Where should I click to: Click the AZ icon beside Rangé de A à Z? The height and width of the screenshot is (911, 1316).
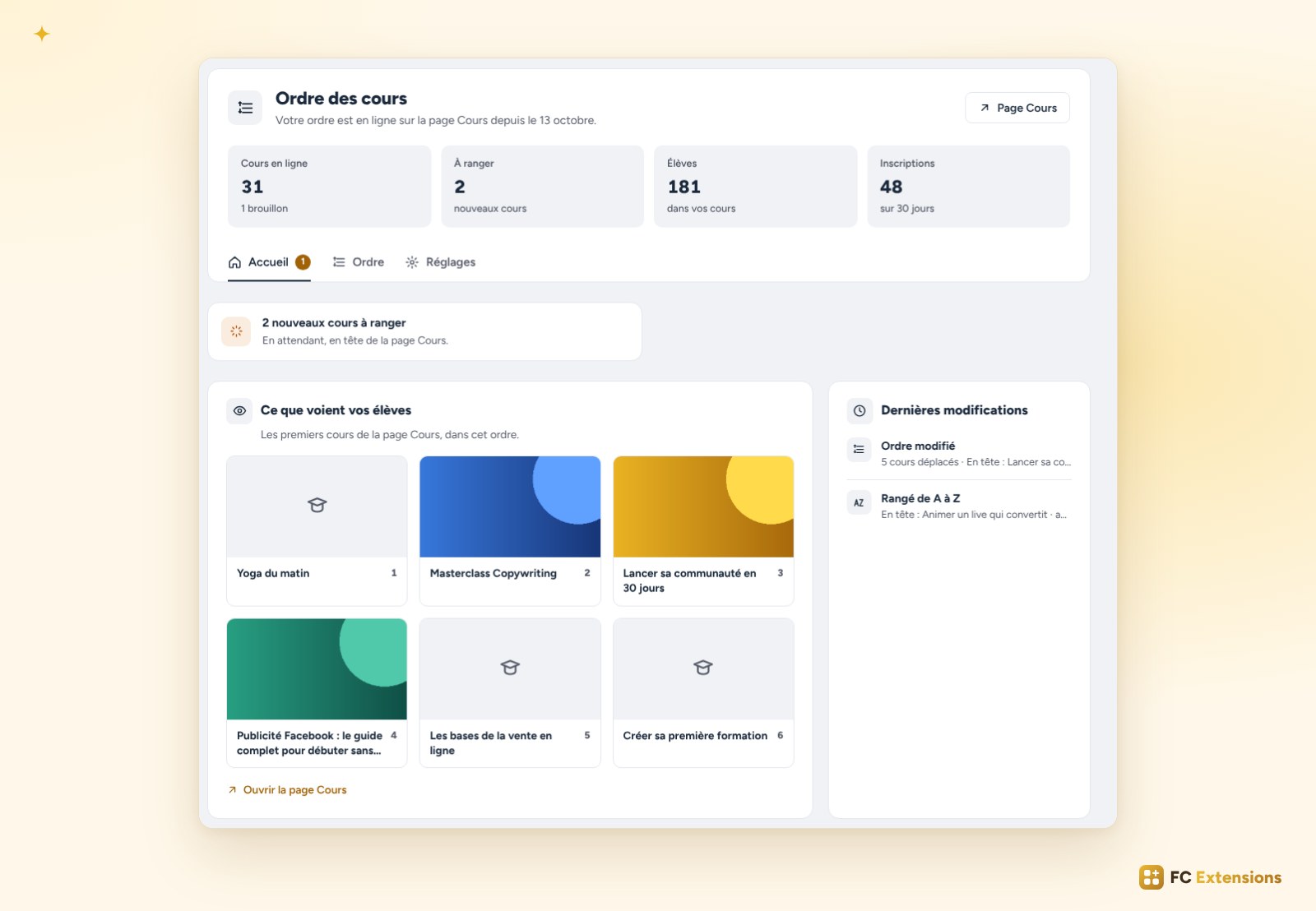pos(859,502)
